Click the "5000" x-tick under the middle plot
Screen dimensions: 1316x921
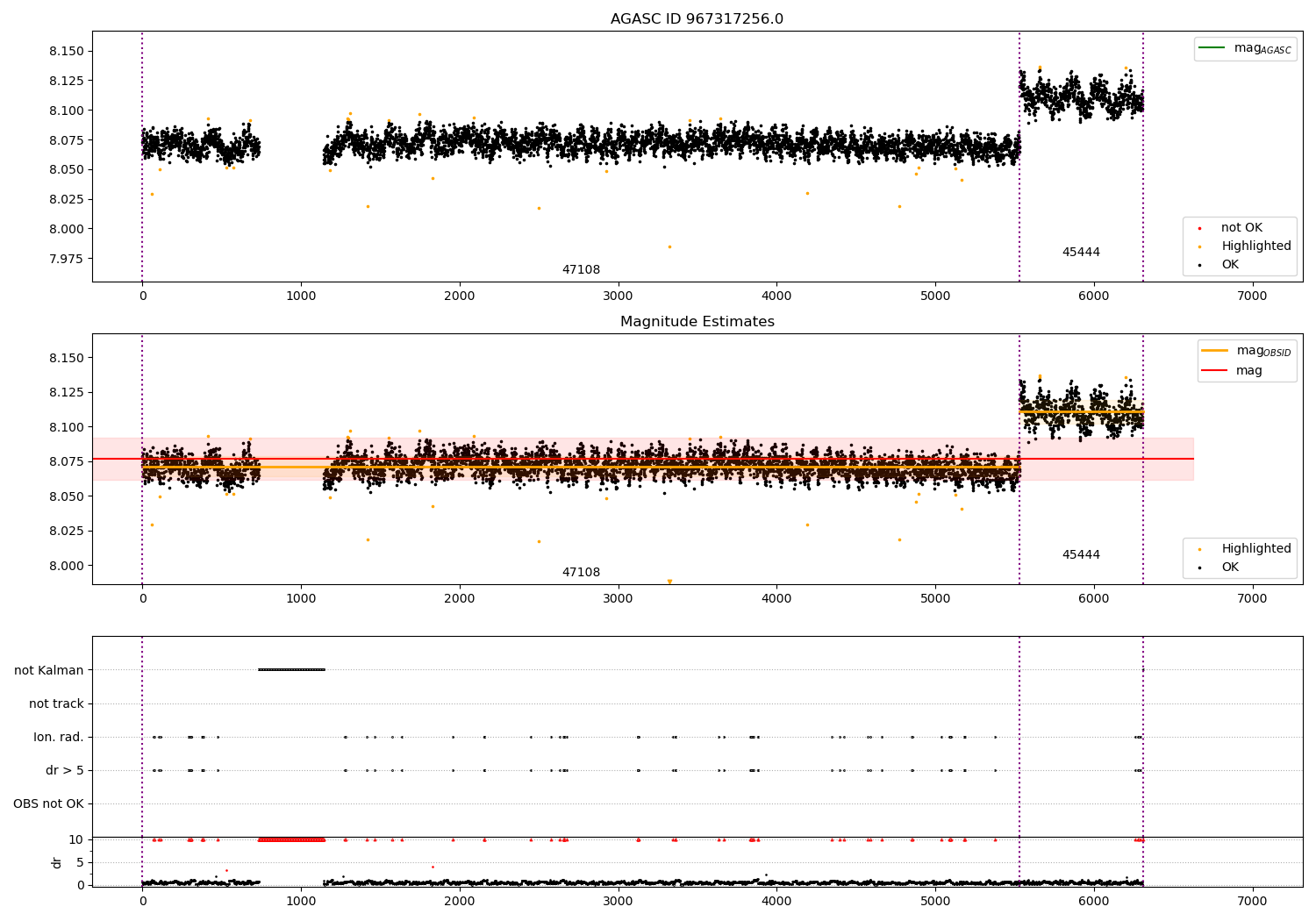(x=935, y=598)
